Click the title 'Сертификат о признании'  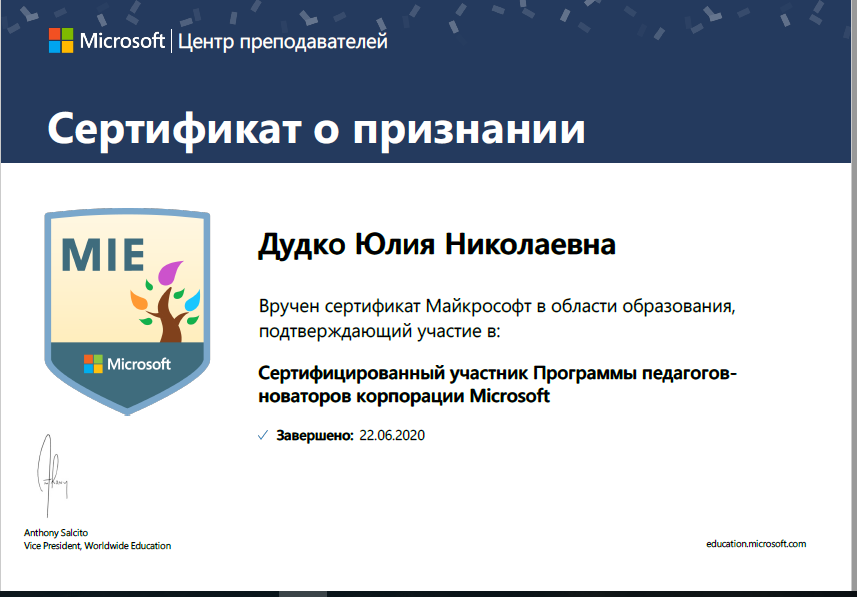316,129
